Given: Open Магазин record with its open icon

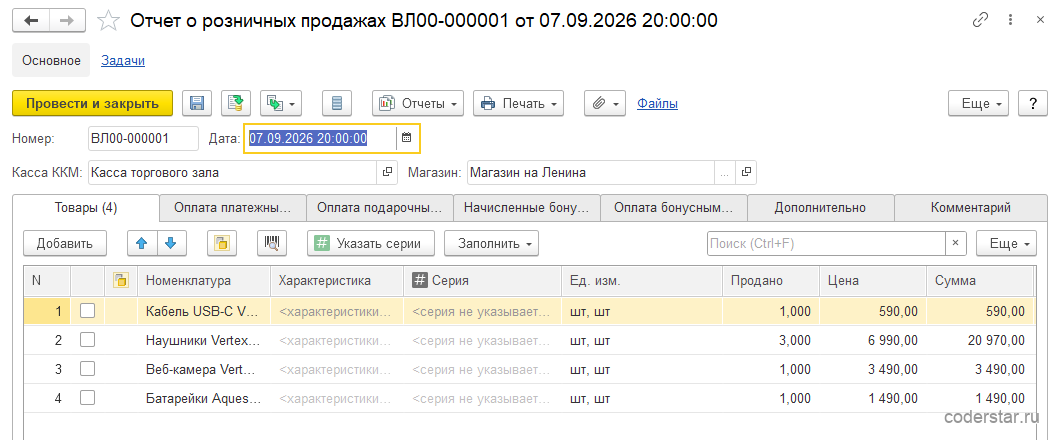Looking at the screenshot, I should pos(746,172).
